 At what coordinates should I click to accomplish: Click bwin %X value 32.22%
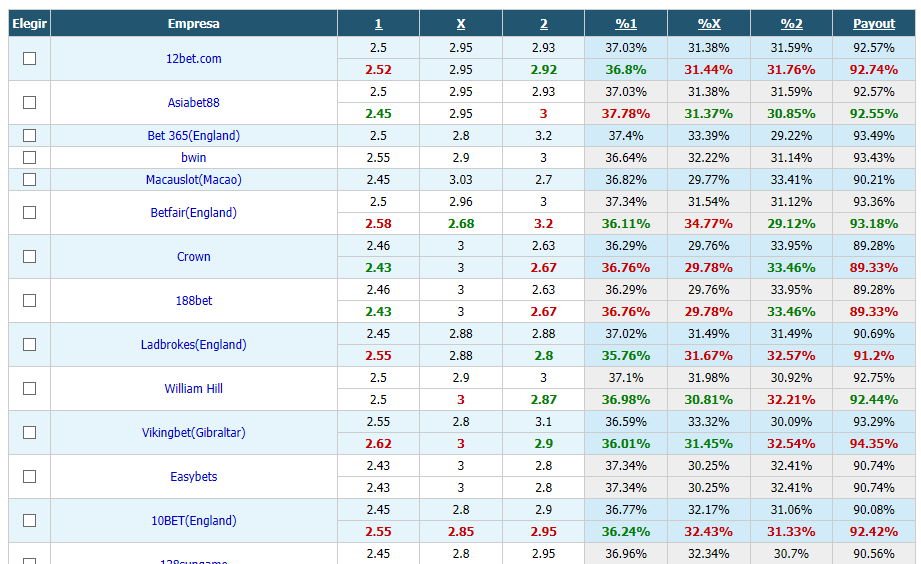coord(709,157)
